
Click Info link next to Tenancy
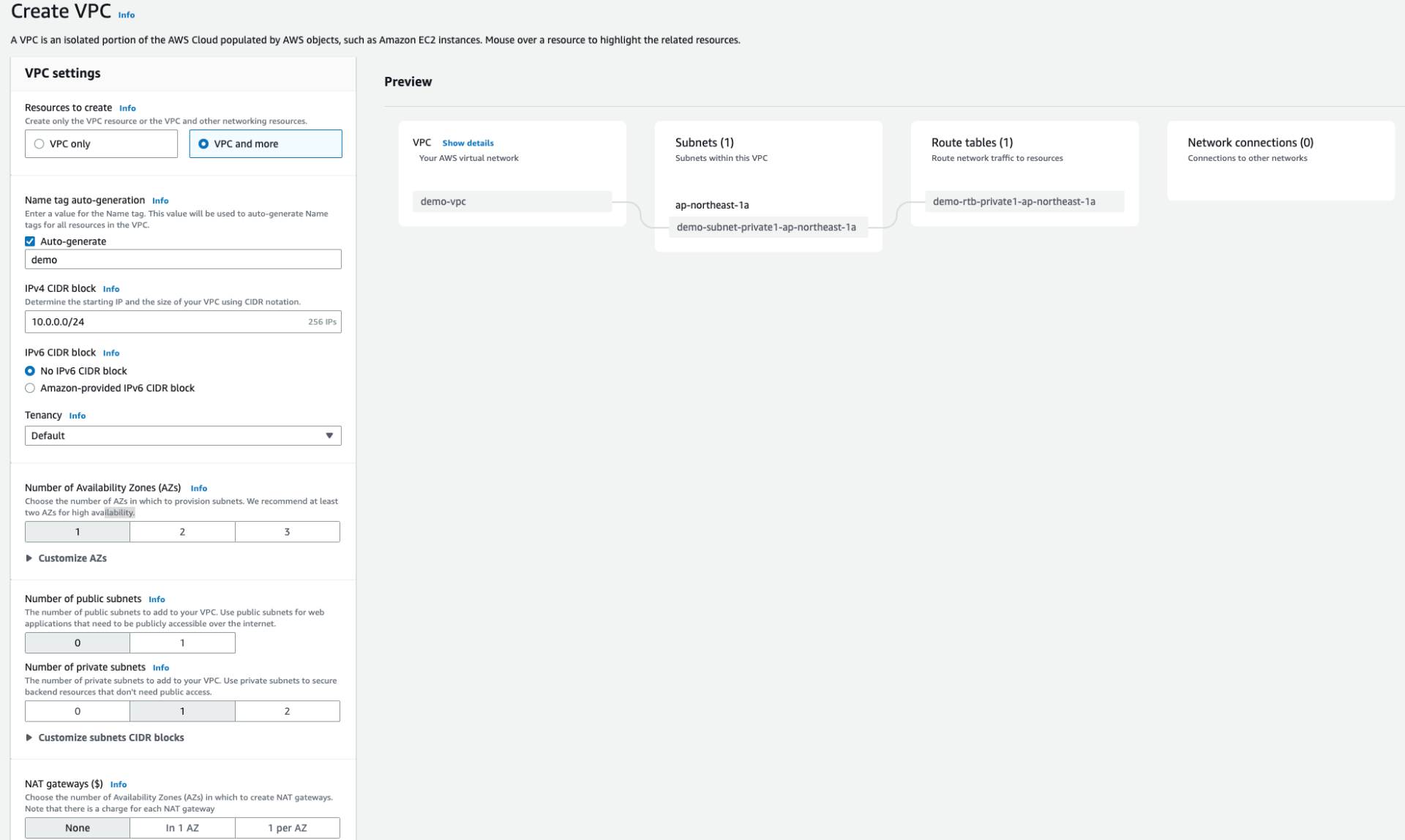coord(78,416)
